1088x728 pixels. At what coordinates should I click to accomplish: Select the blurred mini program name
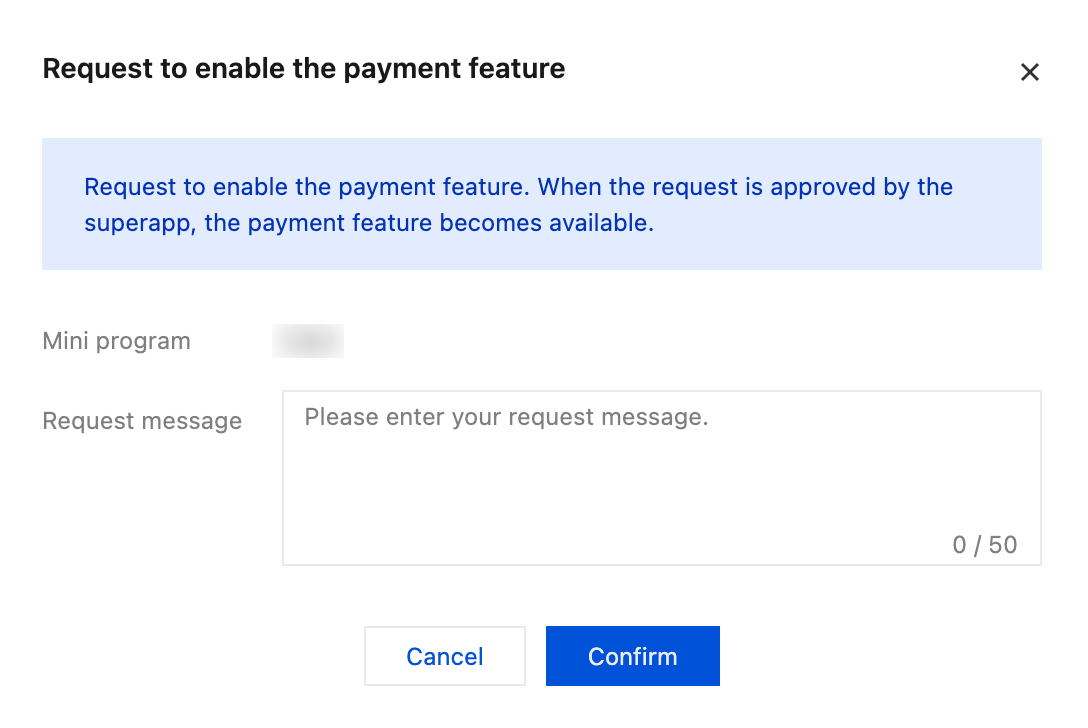tap(308, 341)
